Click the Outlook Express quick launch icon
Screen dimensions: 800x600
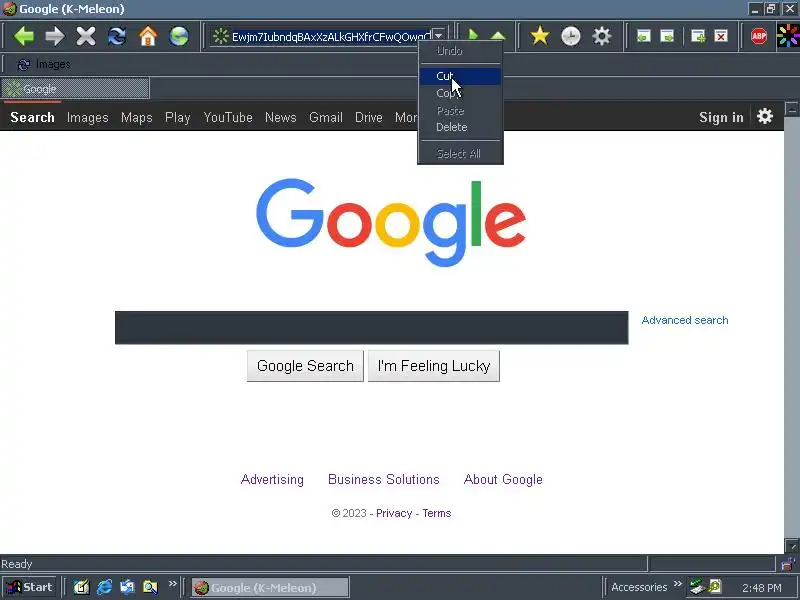click(x=127, y=587)
